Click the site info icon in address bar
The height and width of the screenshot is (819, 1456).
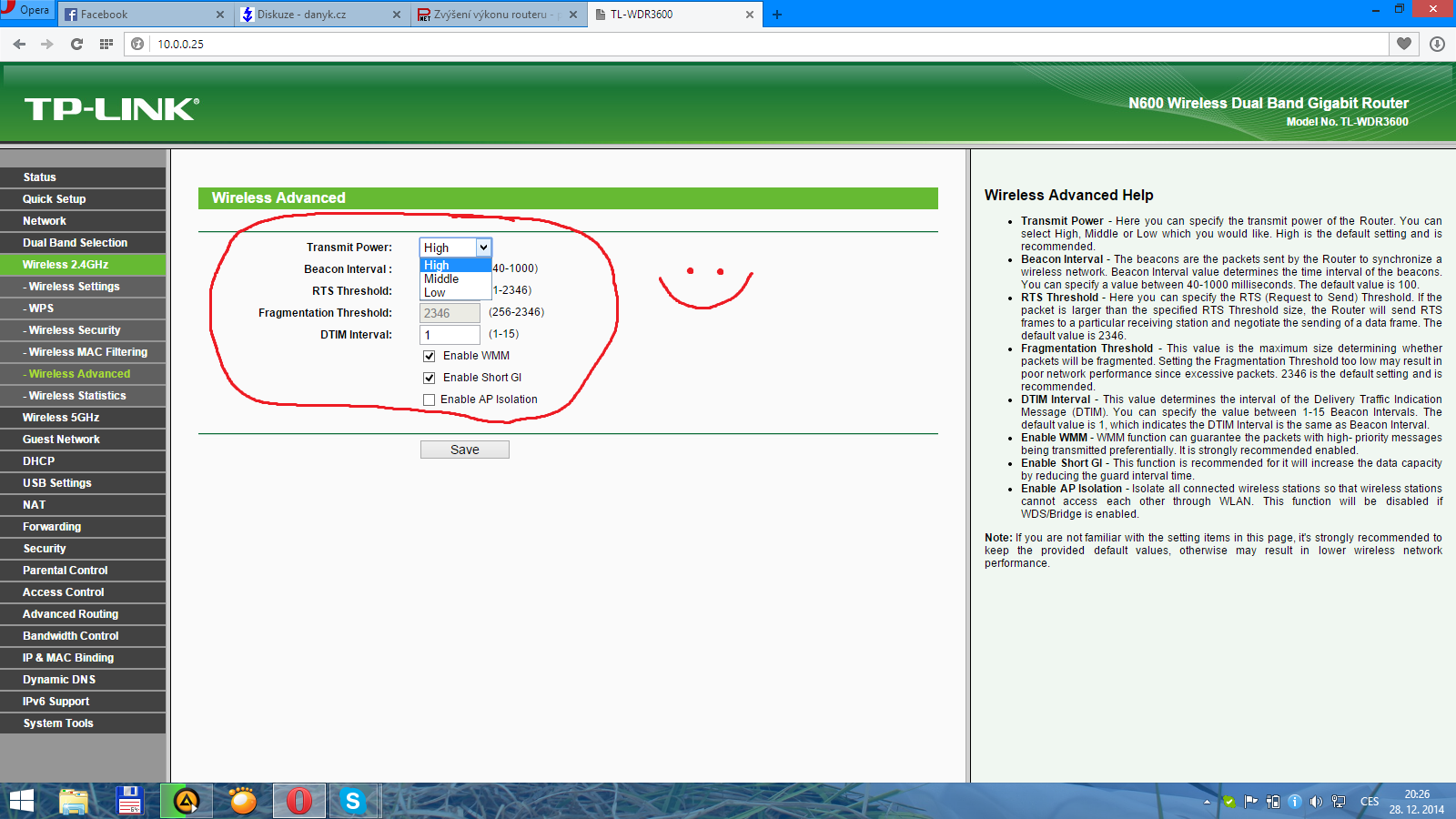click(x=137, y=44)
